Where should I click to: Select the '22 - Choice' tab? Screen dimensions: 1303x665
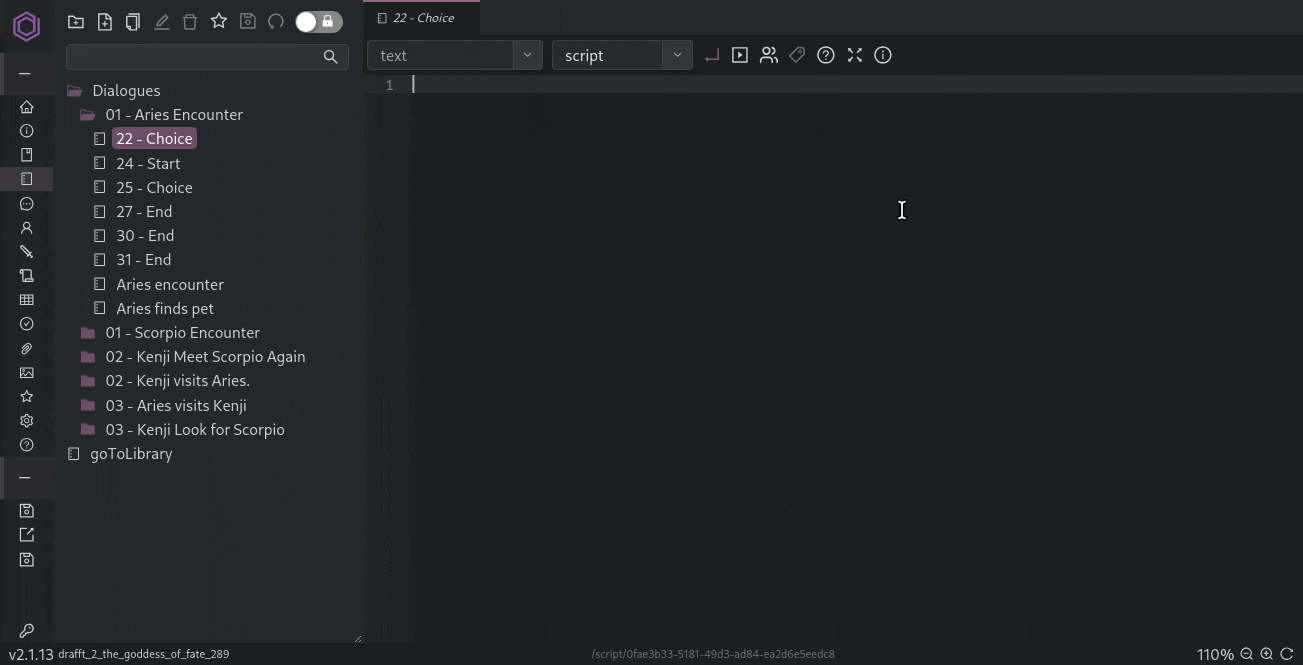422,18
